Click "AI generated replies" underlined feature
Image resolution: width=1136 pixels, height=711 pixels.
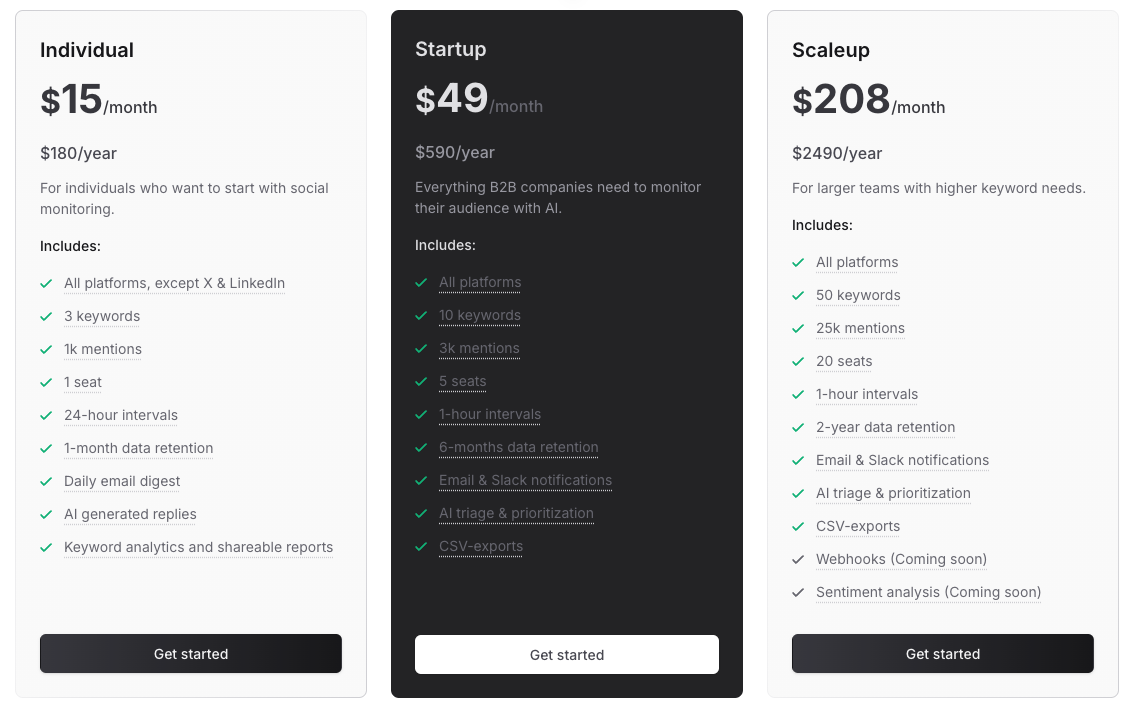(x=130, y=515)
